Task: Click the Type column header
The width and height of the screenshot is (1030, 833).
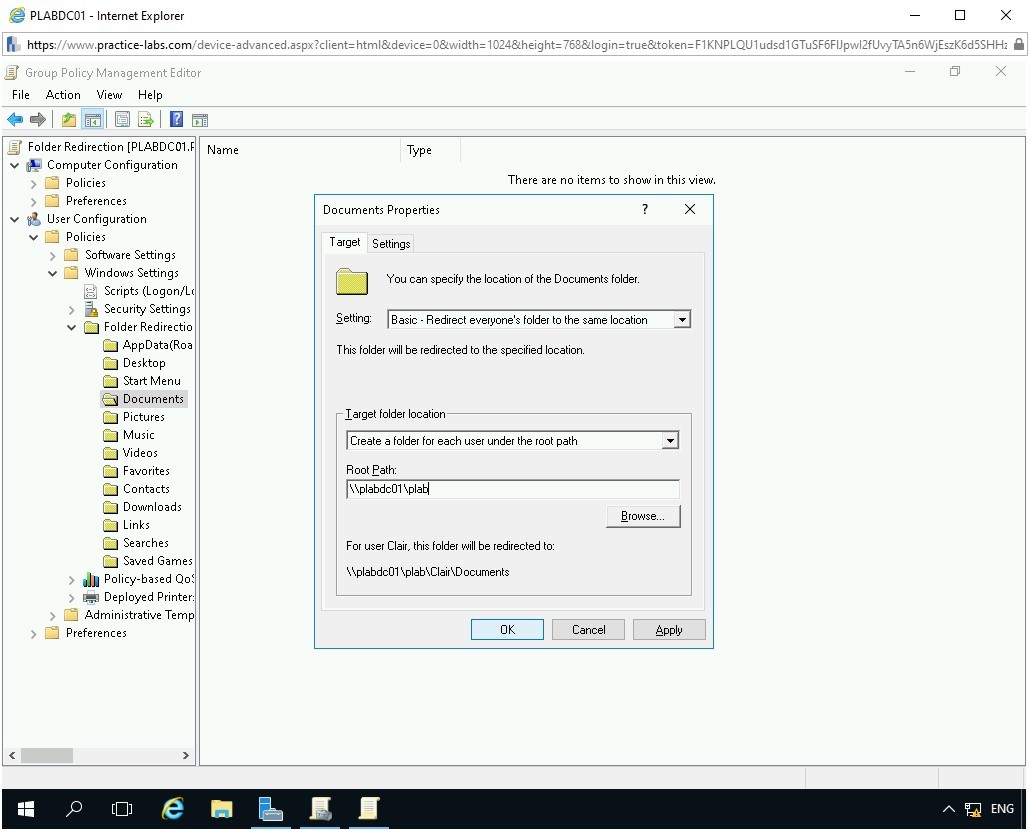Action: click(x=430, y=150)
